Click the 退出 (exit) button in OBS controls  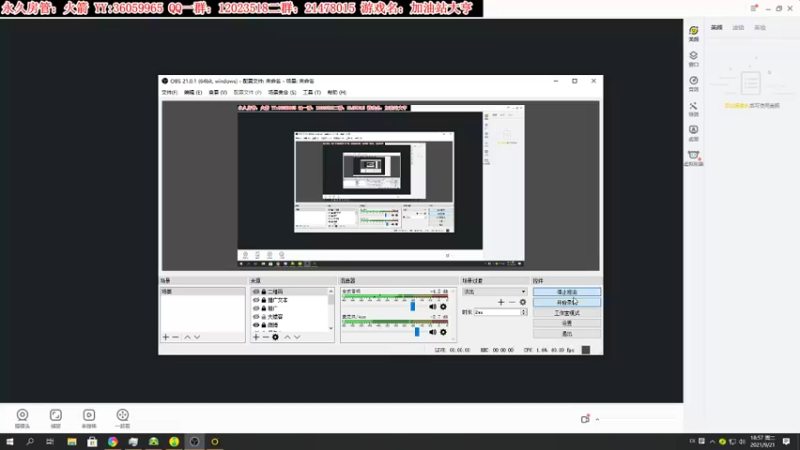(567, 334)
